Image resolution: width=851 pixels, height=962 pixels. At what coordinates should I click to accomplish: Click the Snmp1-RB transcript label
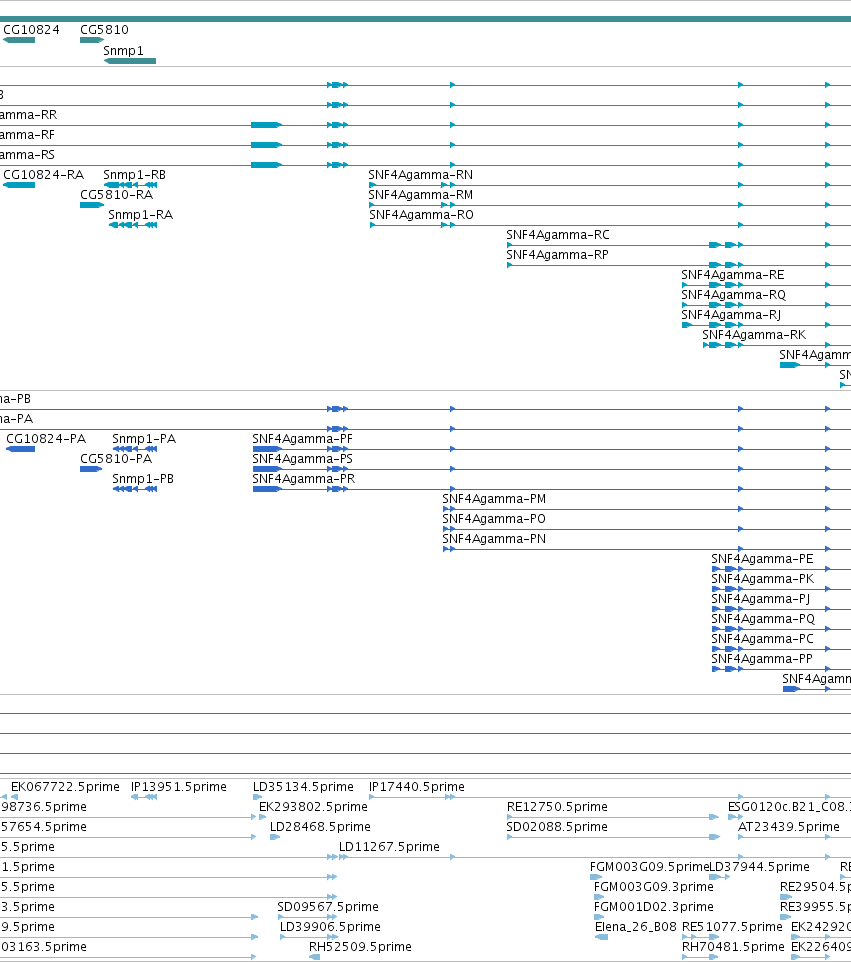134,175
